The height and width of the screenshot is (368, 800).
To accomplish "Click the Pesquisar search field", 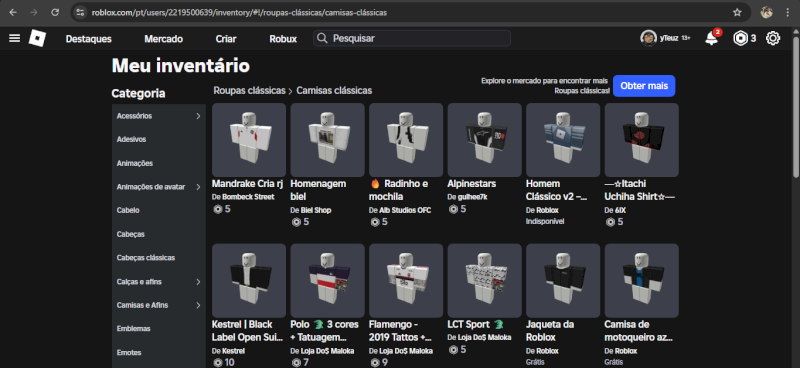I will [x=412, y=38].
